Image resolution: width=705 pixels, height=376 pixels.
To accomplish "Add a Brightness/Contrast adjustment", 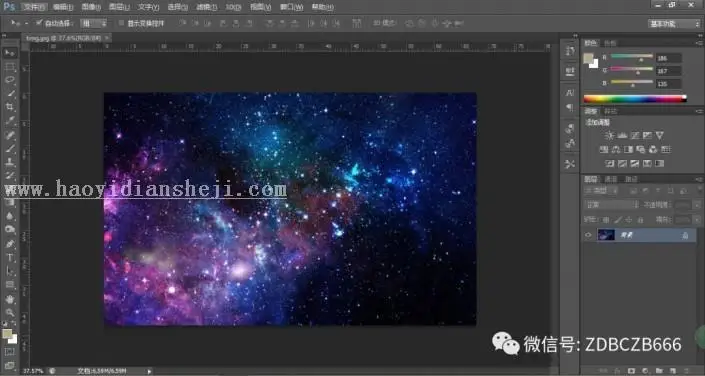I will click(609, 135).
